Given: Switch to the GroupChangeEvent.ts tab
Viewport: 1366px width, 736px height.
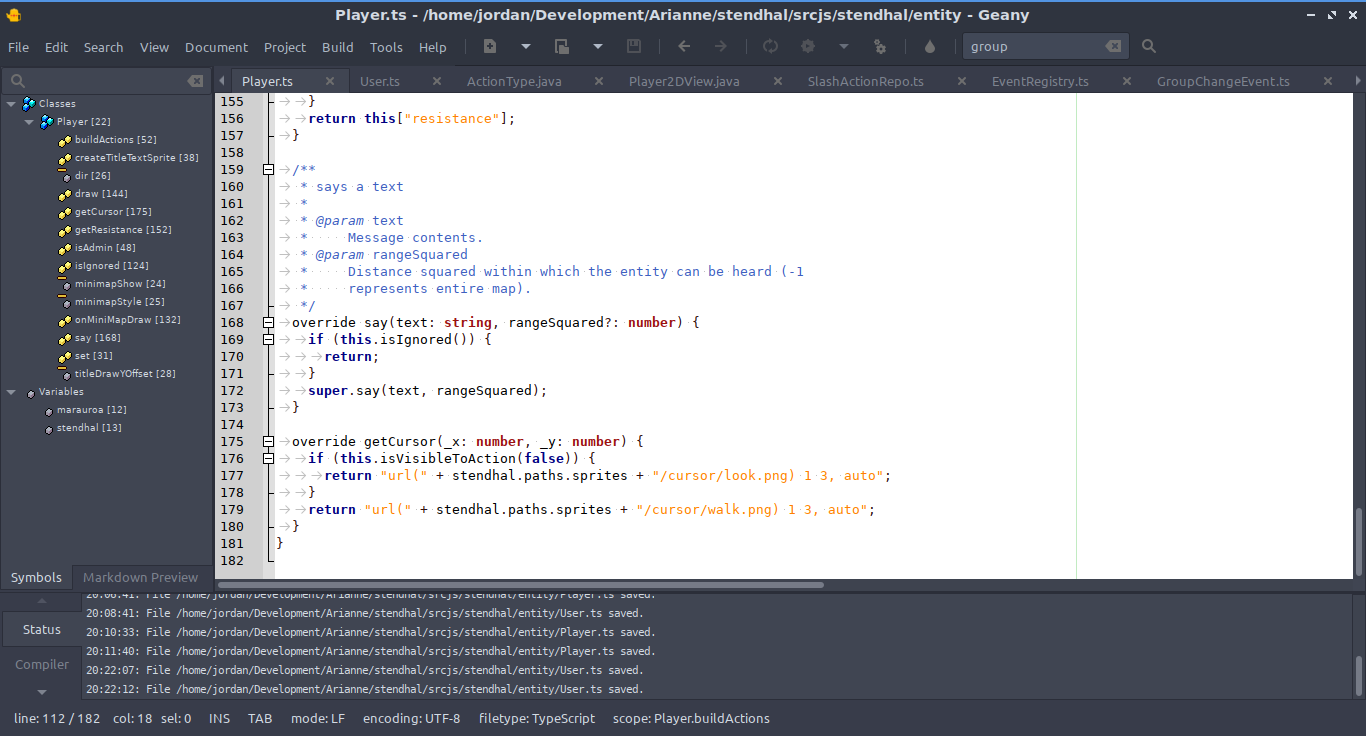Looking at the screenshot, I should (x=1223, y=81).
